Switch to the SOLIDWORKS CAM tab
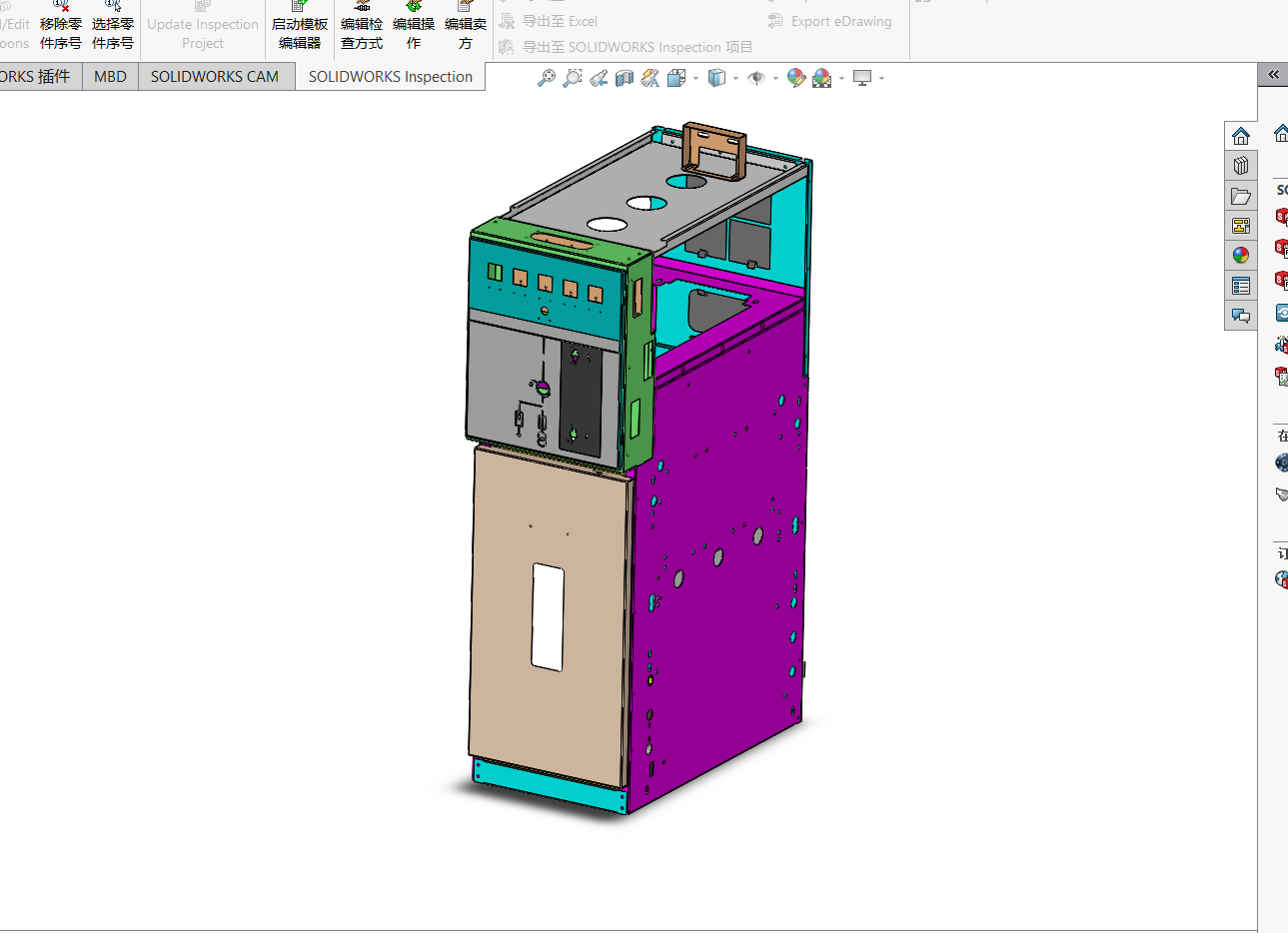1288x933 pixels. (x=214, y=77)
